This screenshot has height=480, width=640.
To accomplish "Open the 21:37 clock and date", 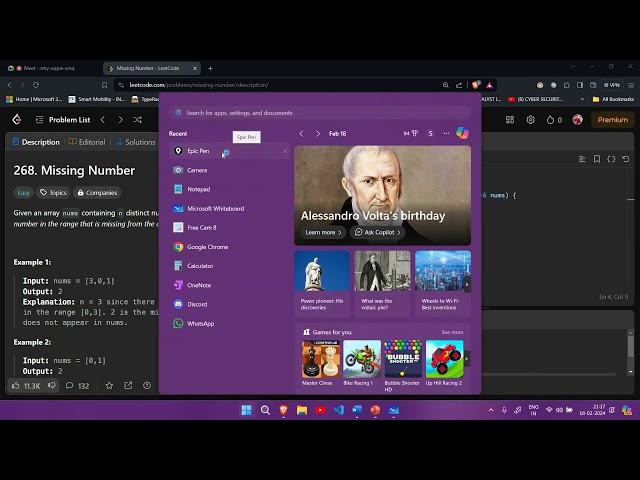I will click(x=592, y=410).
